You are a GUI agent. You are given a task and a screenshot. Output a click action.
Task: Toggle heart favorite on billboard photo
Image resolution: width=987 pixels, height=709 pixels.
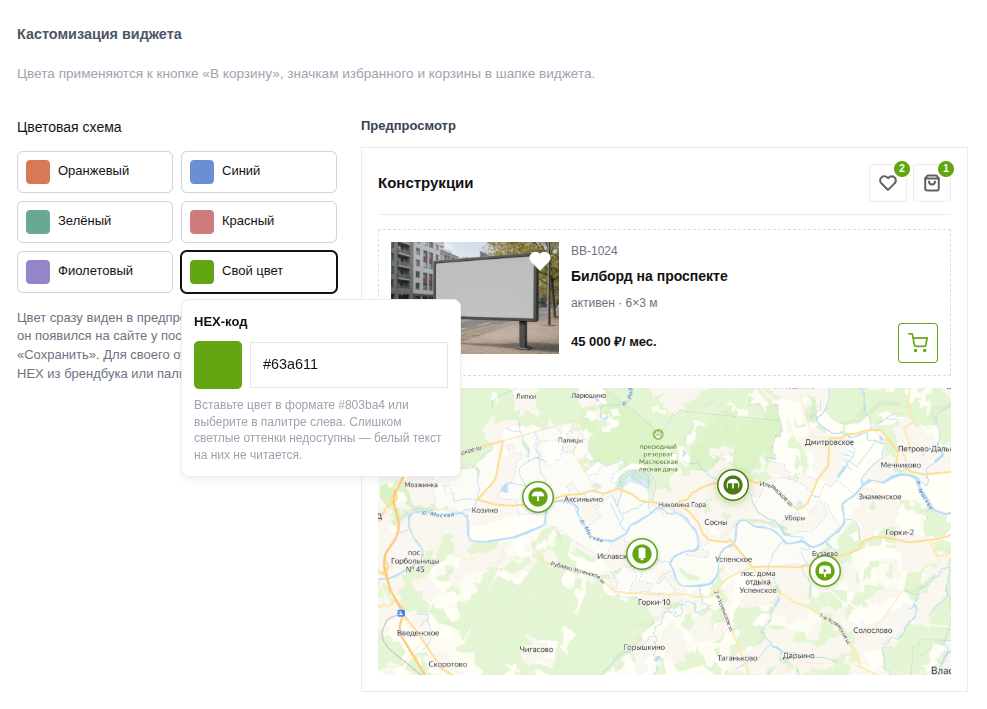click(540, 260)
